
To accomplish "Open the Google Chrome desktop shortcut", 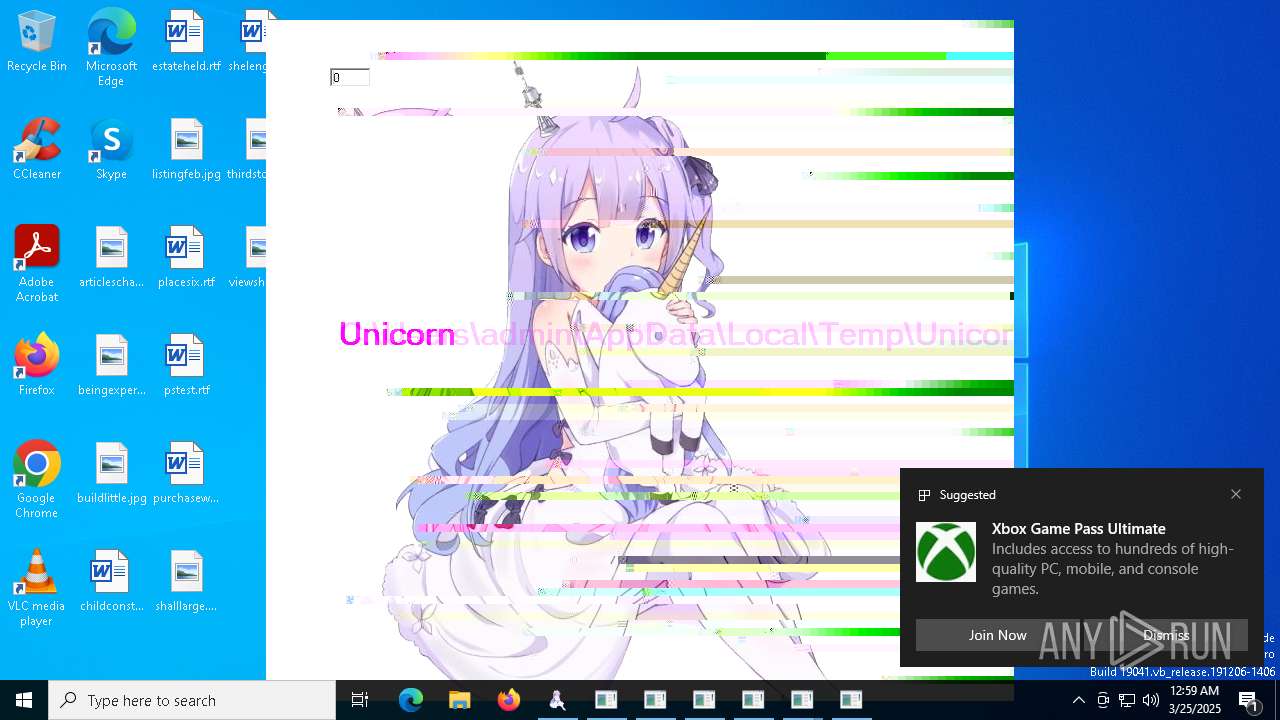I will point(37,480).
